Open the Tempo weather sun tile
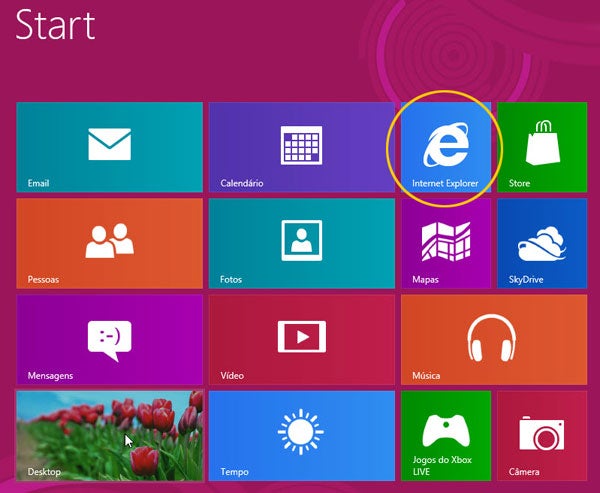The height and width of the screenshot is (493, 600). (x=300, y=433)
